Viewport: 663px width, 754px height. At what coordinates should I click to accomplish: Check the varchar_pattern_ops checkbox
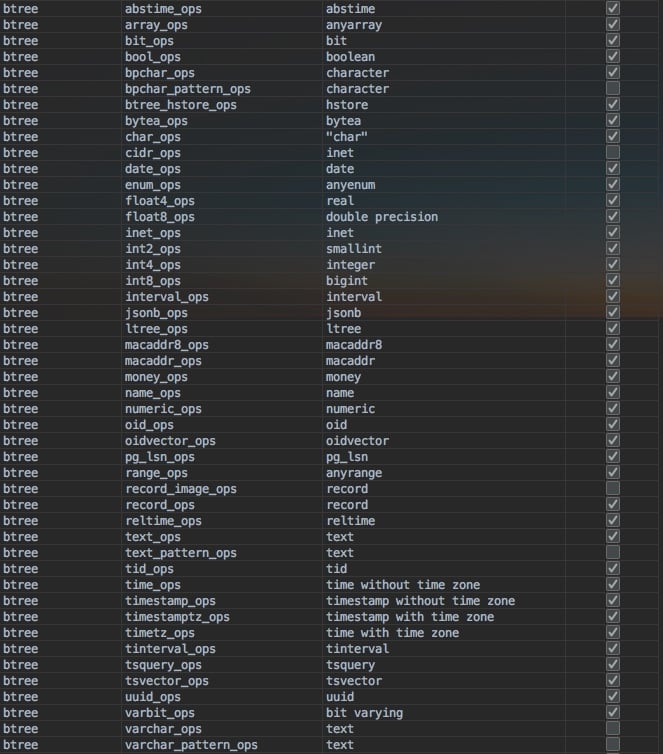(613, 744)
